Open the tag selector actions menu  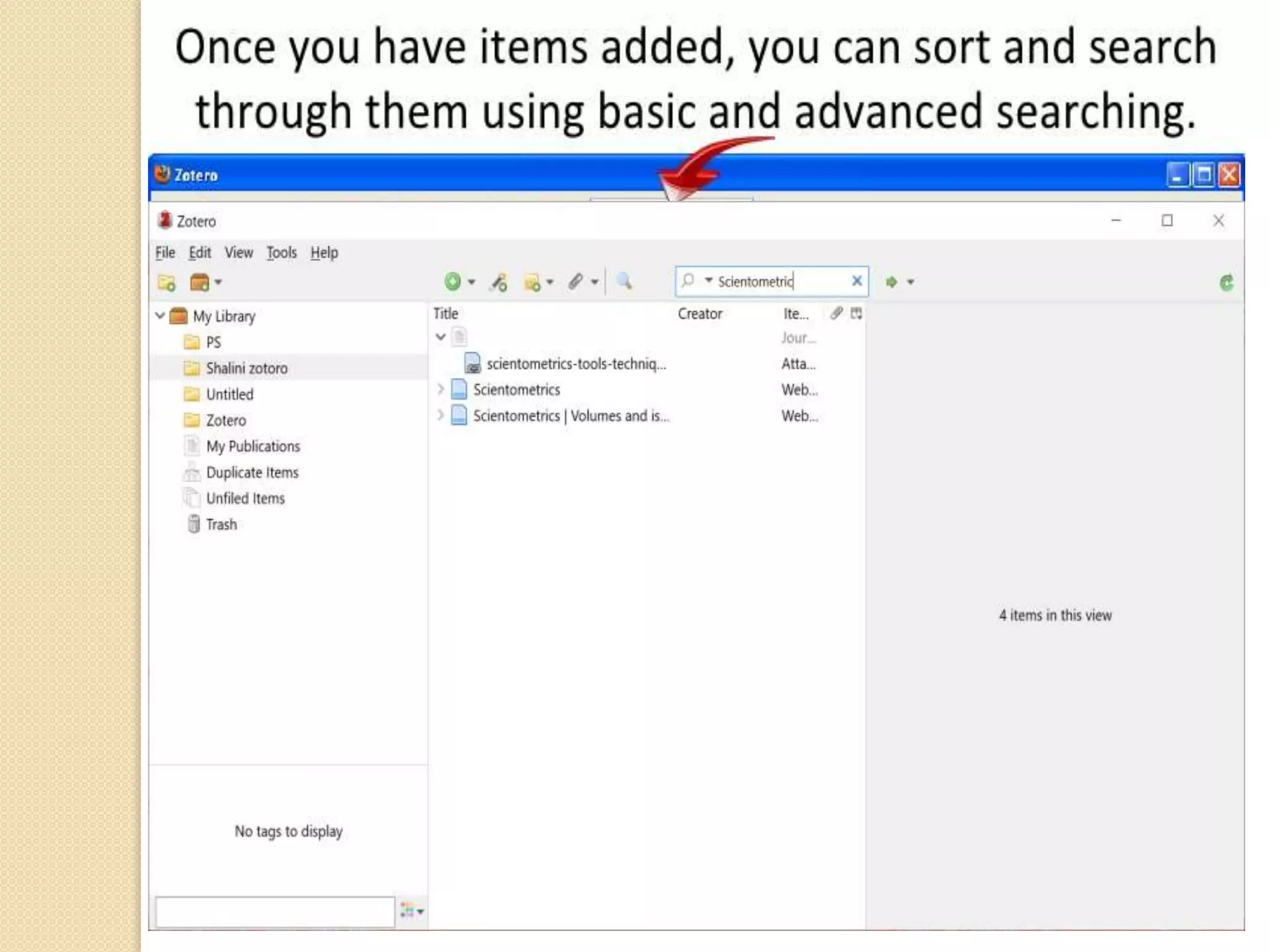tap(412, 910)
